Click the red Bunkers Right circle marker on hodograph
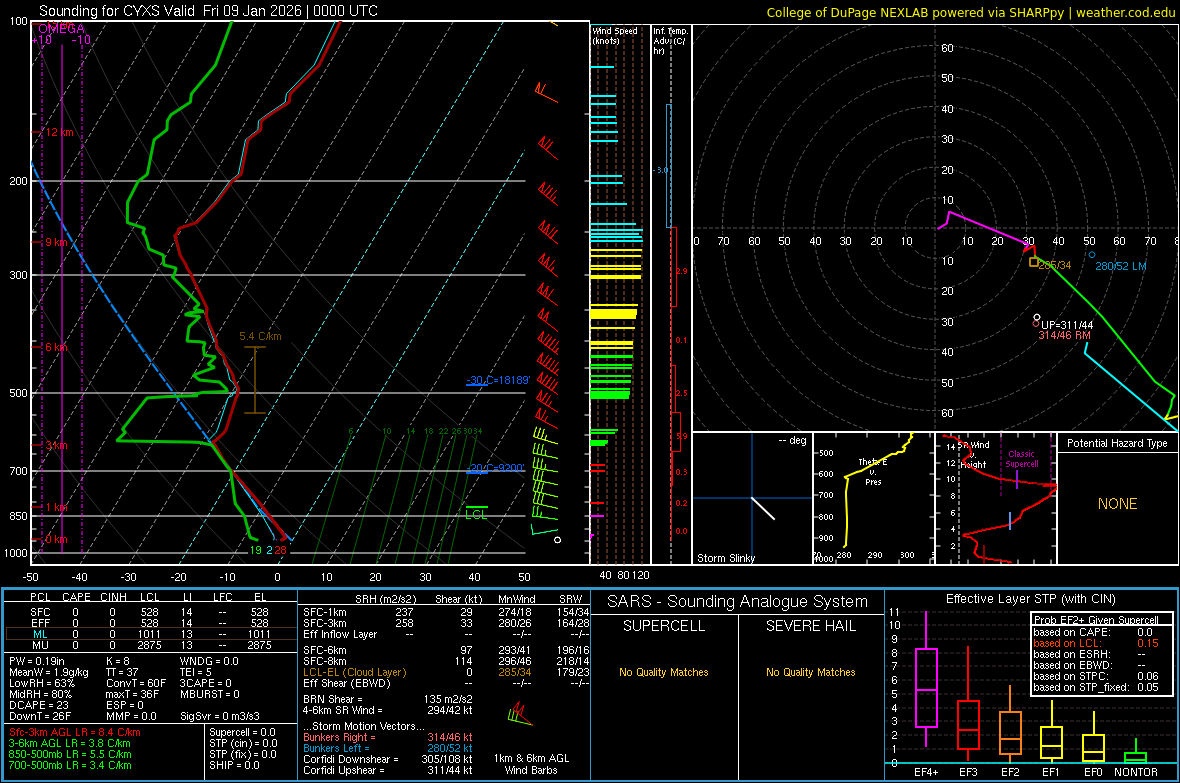 (x=1036, y=324)
